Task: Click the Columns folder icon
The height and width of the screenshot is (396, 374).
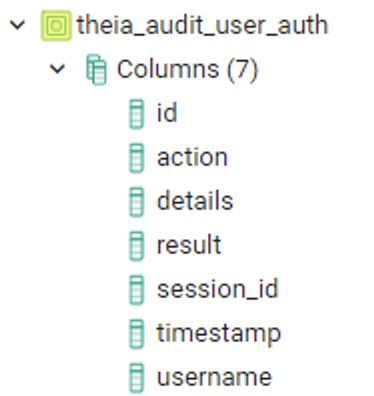Action: coord(96,70)
